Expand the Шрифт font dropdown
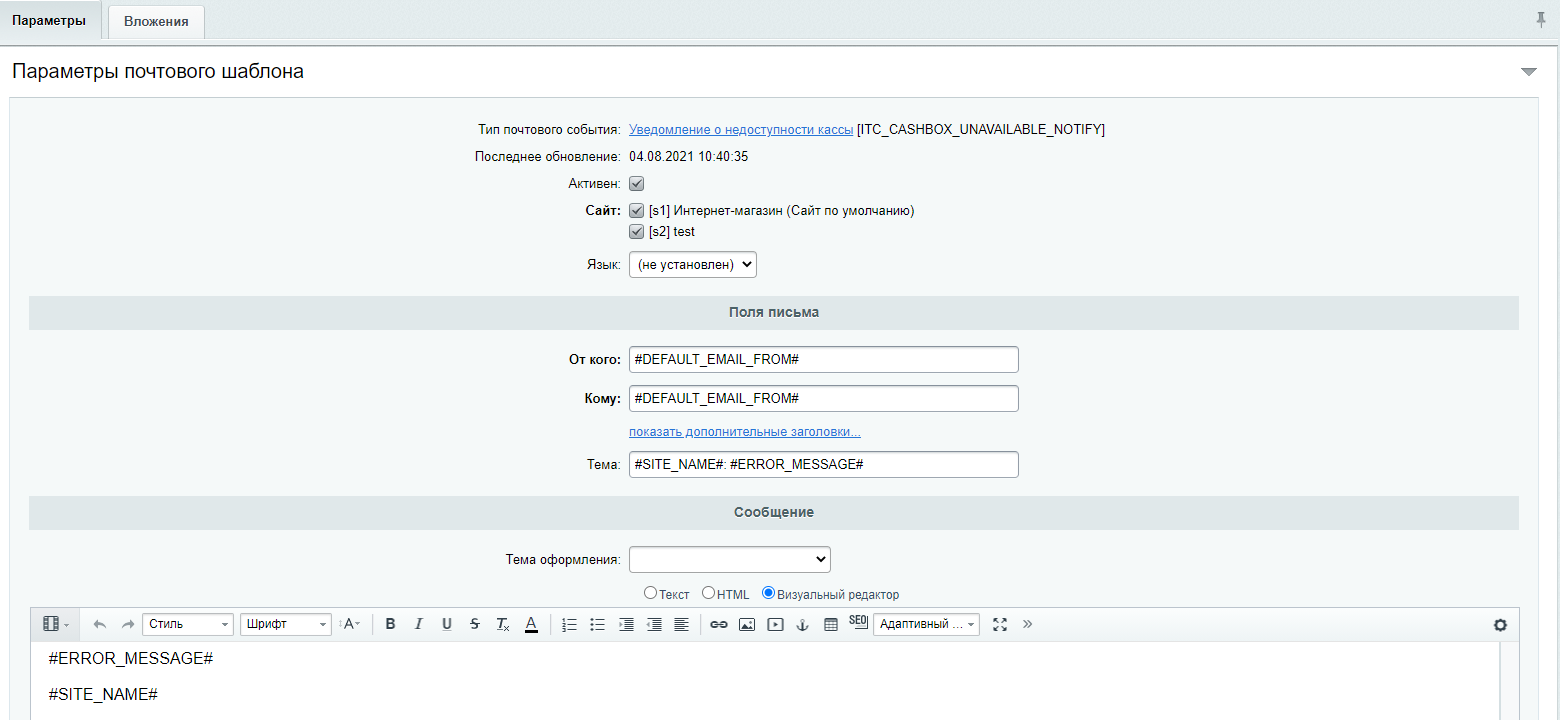1560x720 pixels. 285,624
